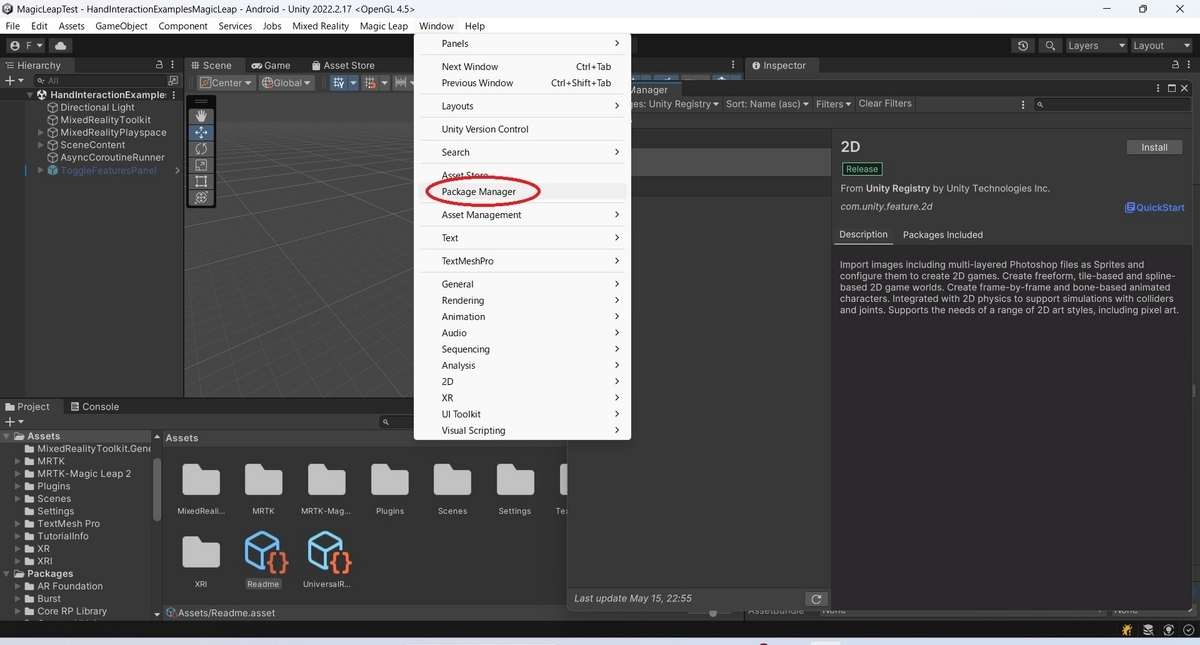Collapse the HandInteractionExamples scene

coord(31,95)
